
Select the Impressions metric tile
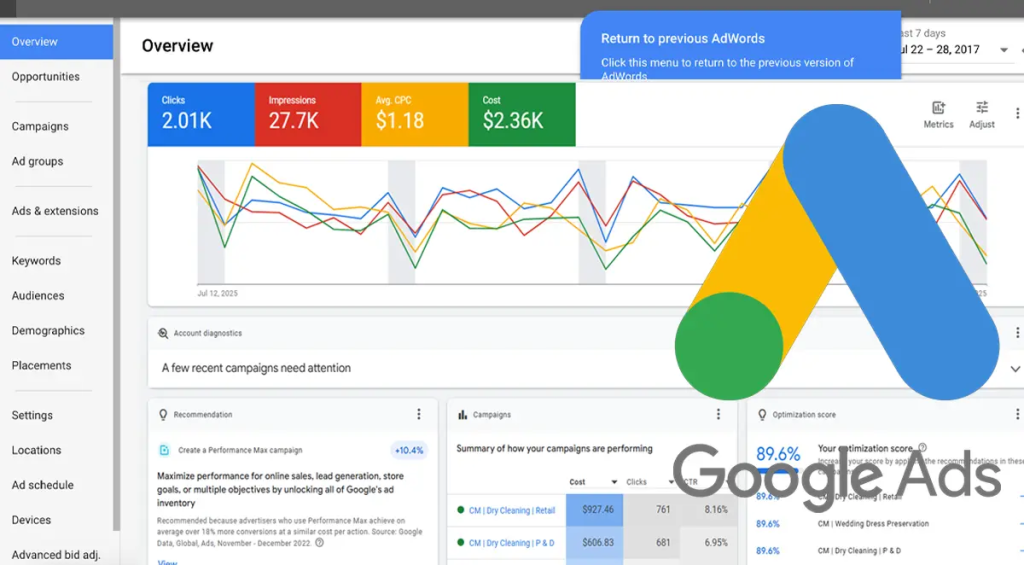[x=308, y=114]
